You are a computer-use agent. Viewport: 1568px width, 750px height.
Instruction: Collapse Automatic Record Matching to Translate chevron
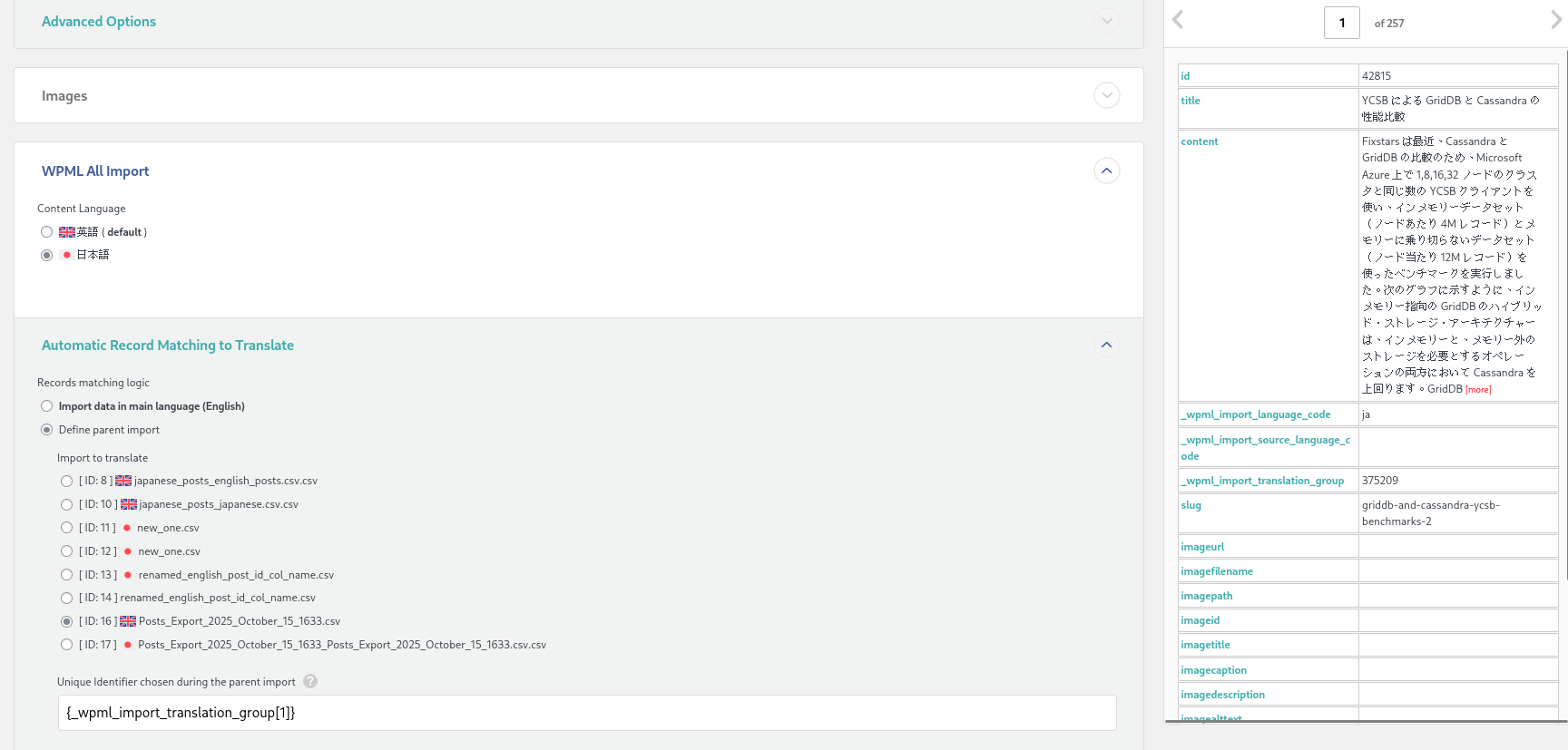coord(1106,345)
